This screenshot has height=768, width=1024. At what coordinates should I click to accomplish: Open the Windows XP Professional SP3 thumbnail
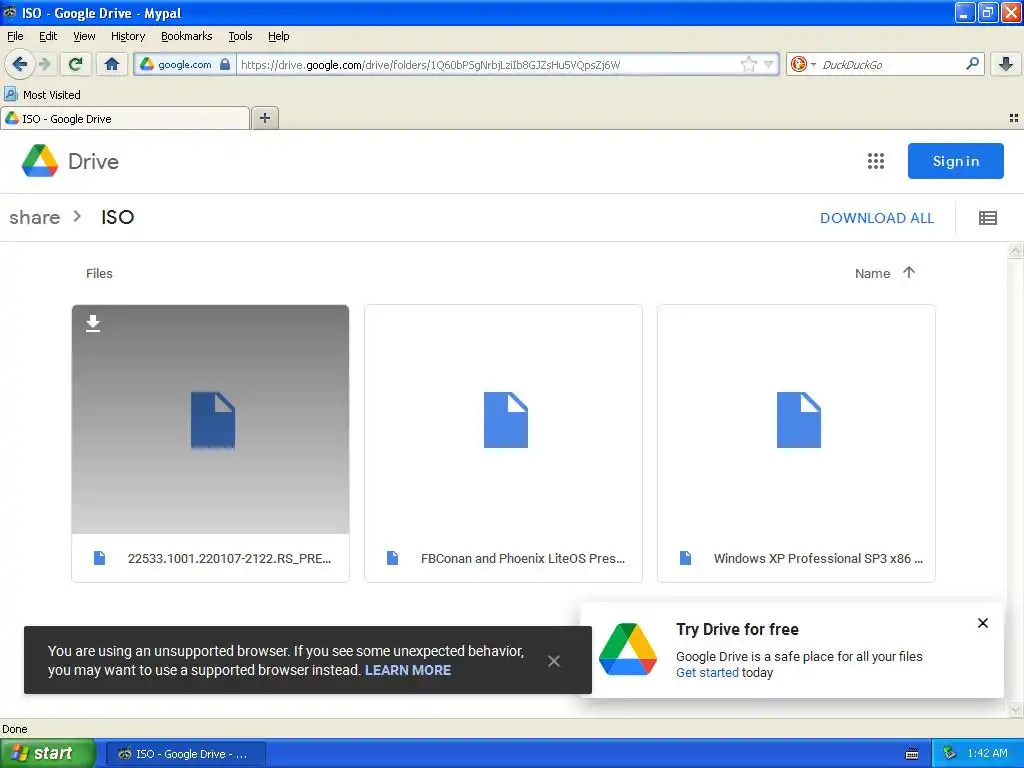[796, 419]
